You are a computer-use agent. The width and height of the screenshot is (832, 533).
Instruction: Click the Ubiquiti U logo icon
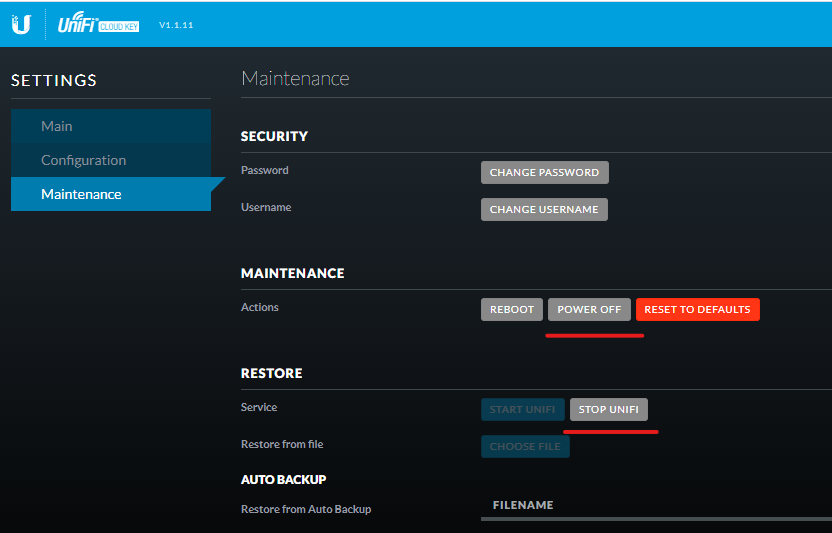click(x=21, y=24)
